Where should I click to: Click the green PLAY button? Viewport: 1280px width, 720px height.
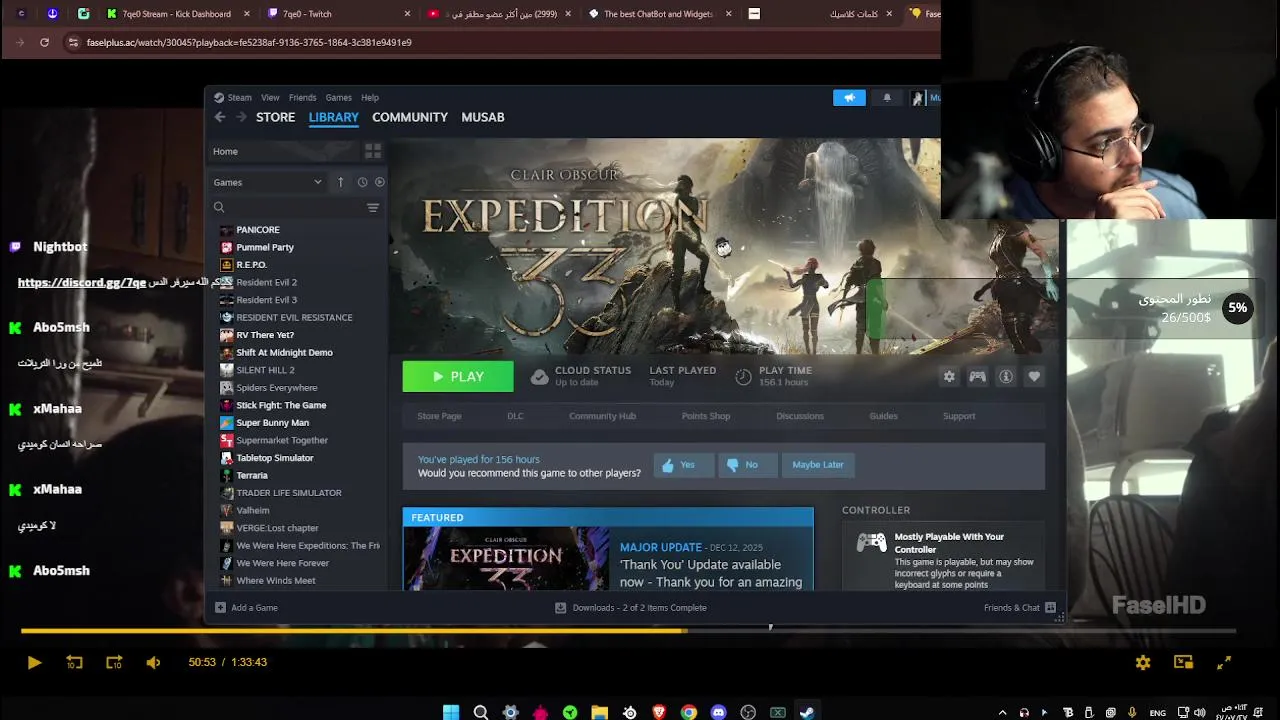click(x=458, y=377)
